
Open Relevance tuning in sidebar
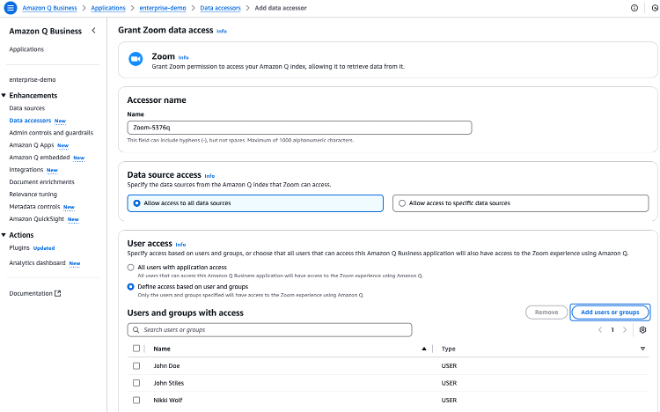tap(33, 194)
